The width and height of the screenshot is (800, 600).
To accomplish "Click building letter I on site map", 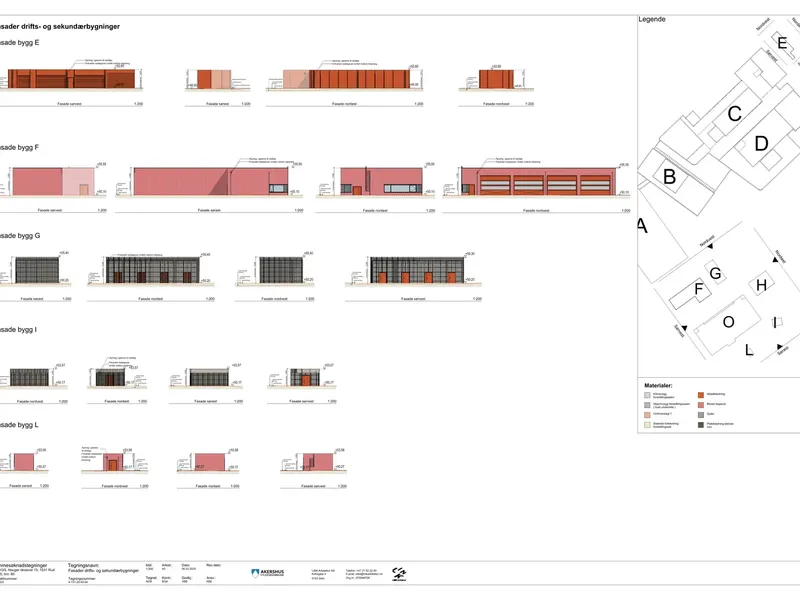I will (x=775, y=322).
